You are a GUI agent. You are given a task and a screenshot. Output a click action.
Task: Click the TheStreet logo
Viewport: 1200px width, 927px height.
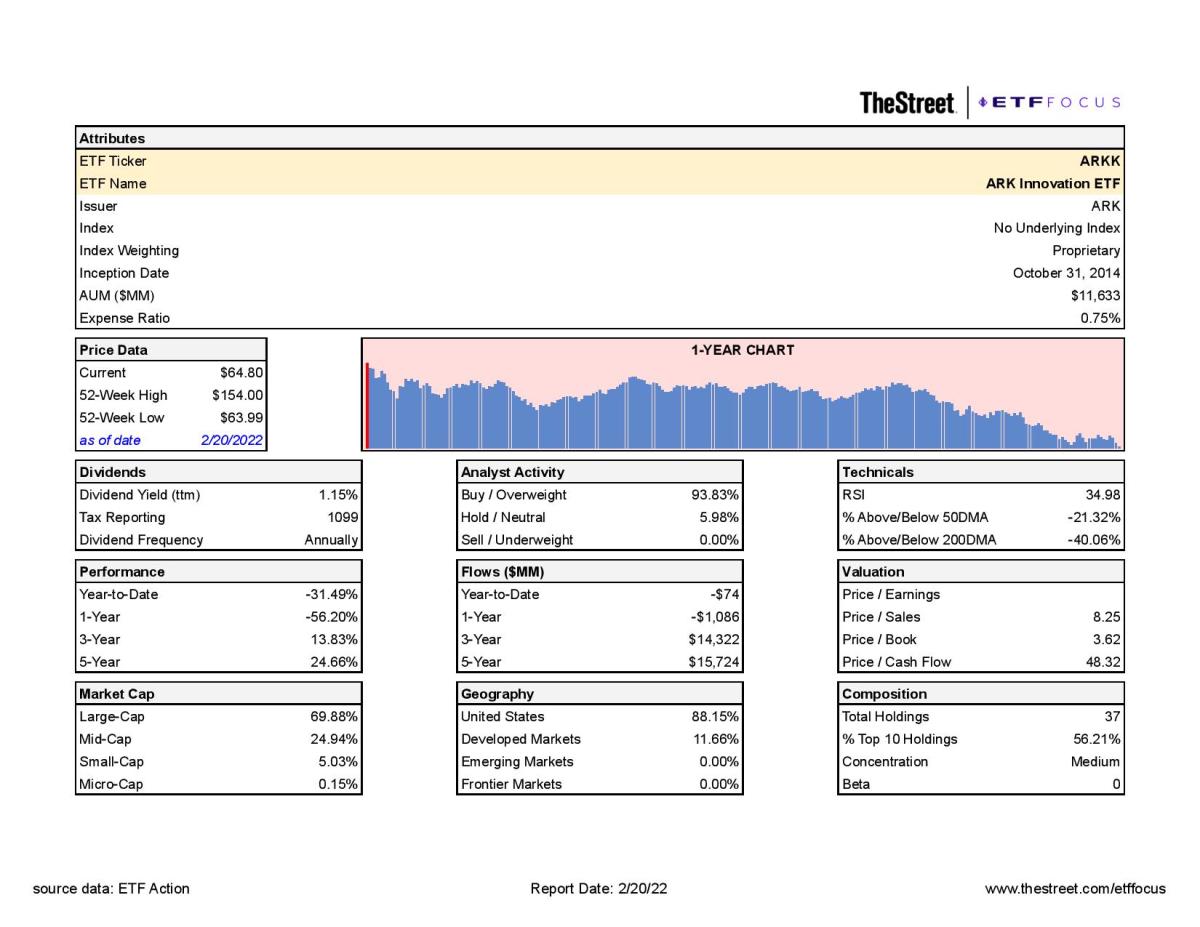point(908,102)
